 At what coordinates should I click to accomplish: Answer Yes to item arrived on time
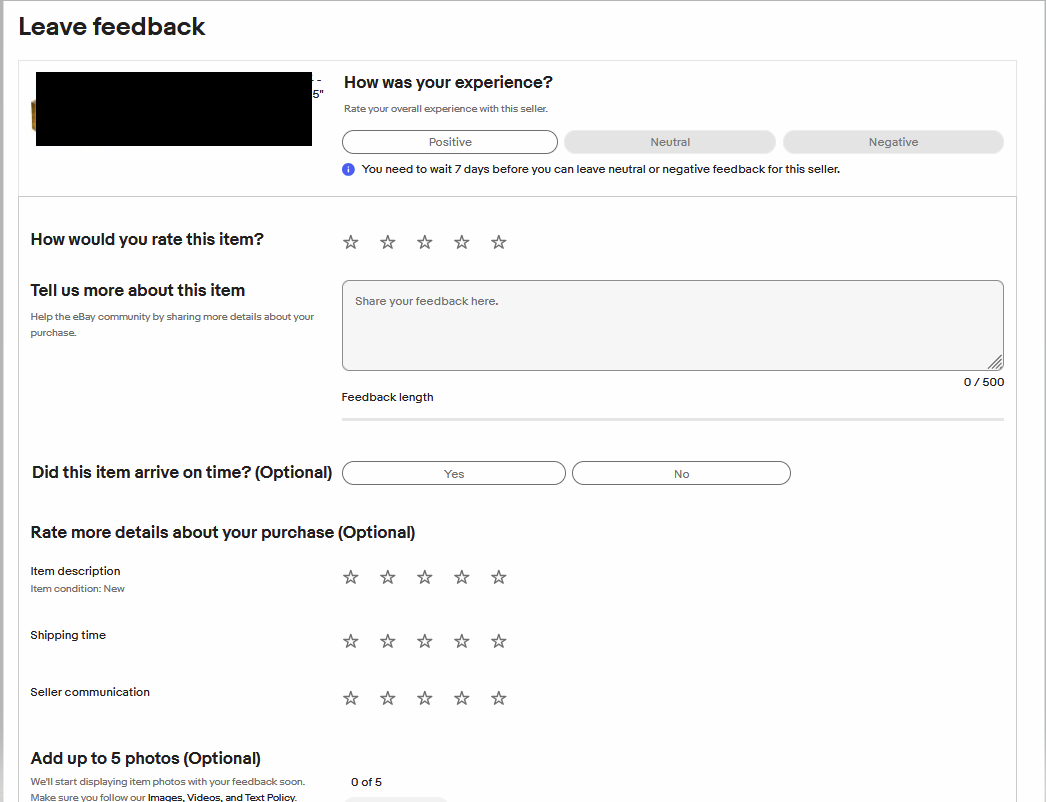(454, 473)
